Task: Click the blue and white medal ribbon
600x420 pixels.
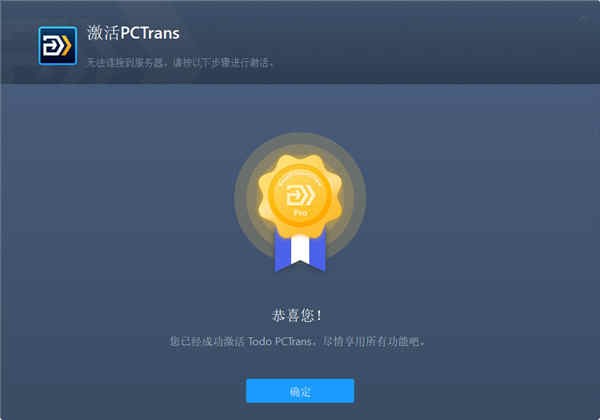Action: [300, 251]
